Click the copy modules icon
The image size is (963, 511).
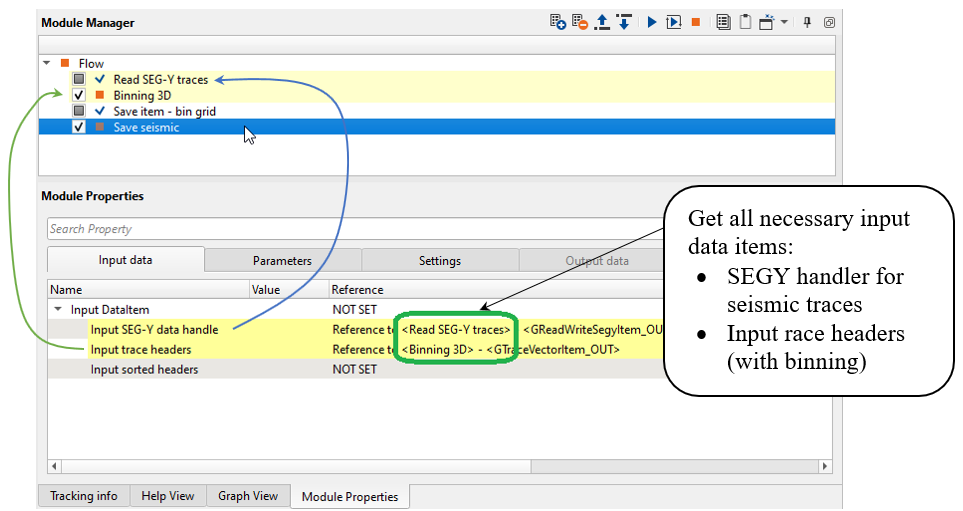point(723,22)
